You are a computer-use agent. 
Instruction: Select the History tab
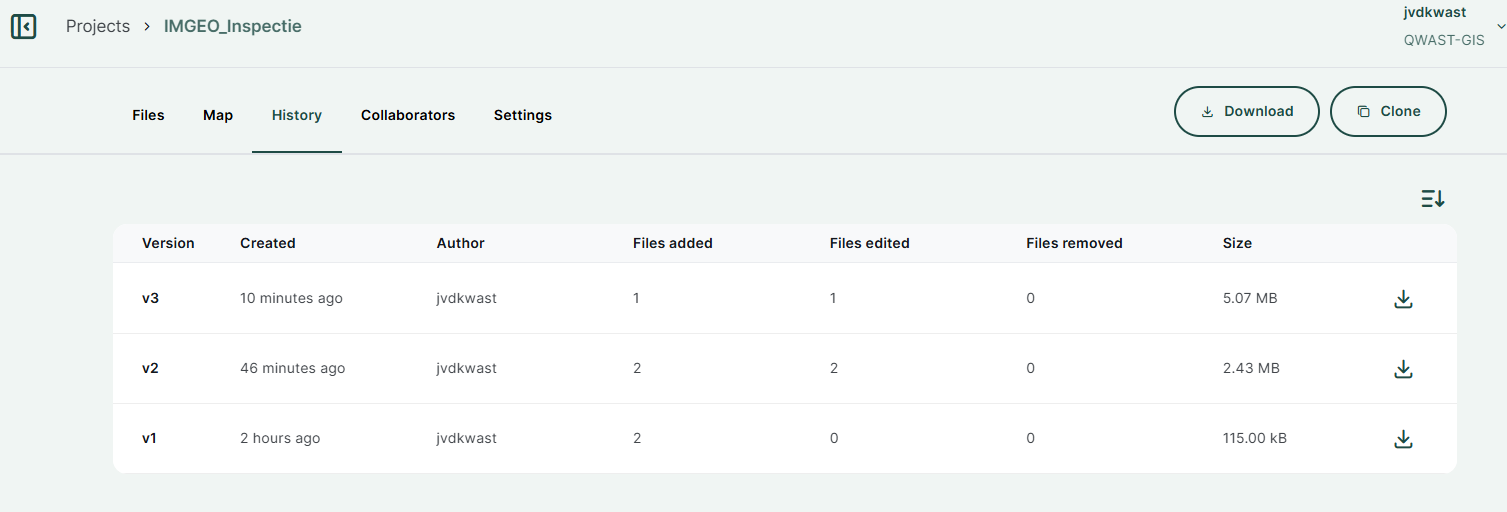pyautogui.click(x=297, y=115)
